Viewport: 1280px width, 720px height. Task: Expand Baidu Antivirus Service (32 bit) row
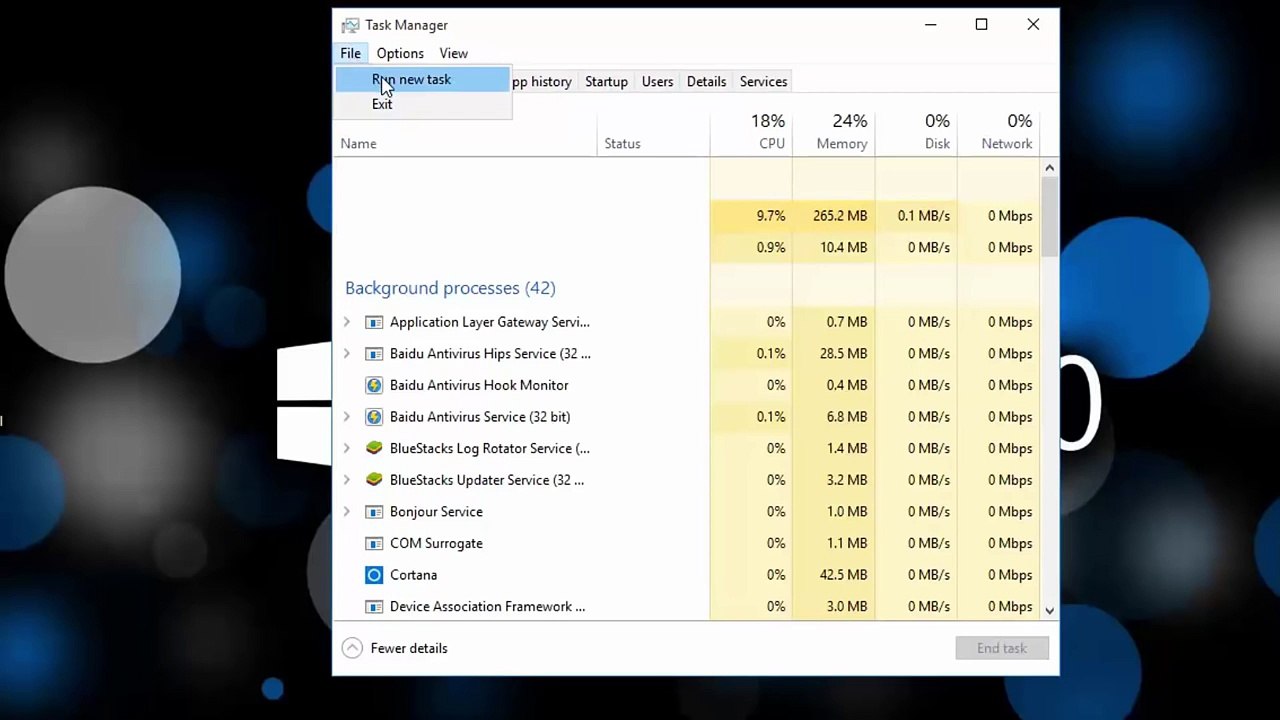pyautogui.click(x=347, y=417)
